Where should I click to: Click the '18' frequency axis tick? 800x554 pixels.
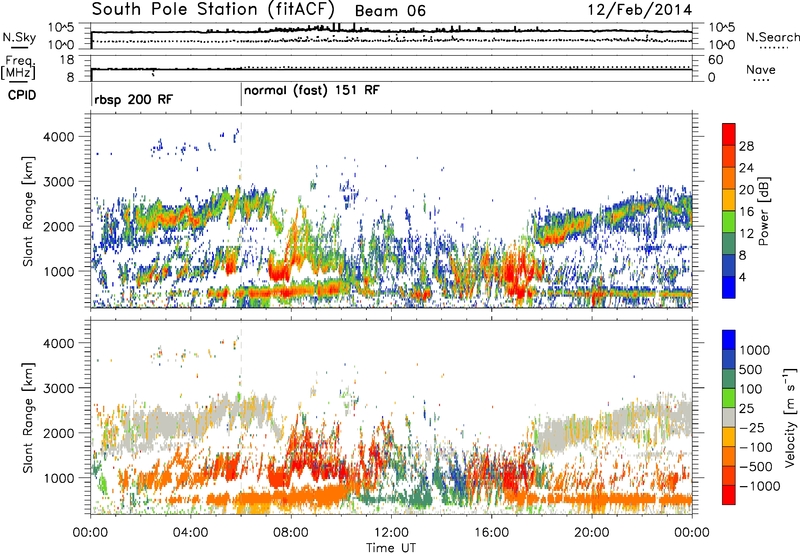click(67, 60)
